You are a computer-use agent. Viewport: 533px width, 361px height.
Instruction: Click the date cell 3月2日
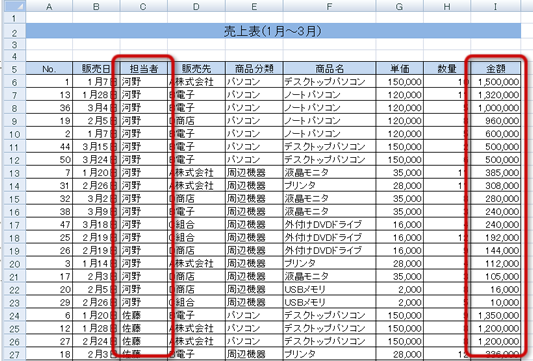coord(96,198)
